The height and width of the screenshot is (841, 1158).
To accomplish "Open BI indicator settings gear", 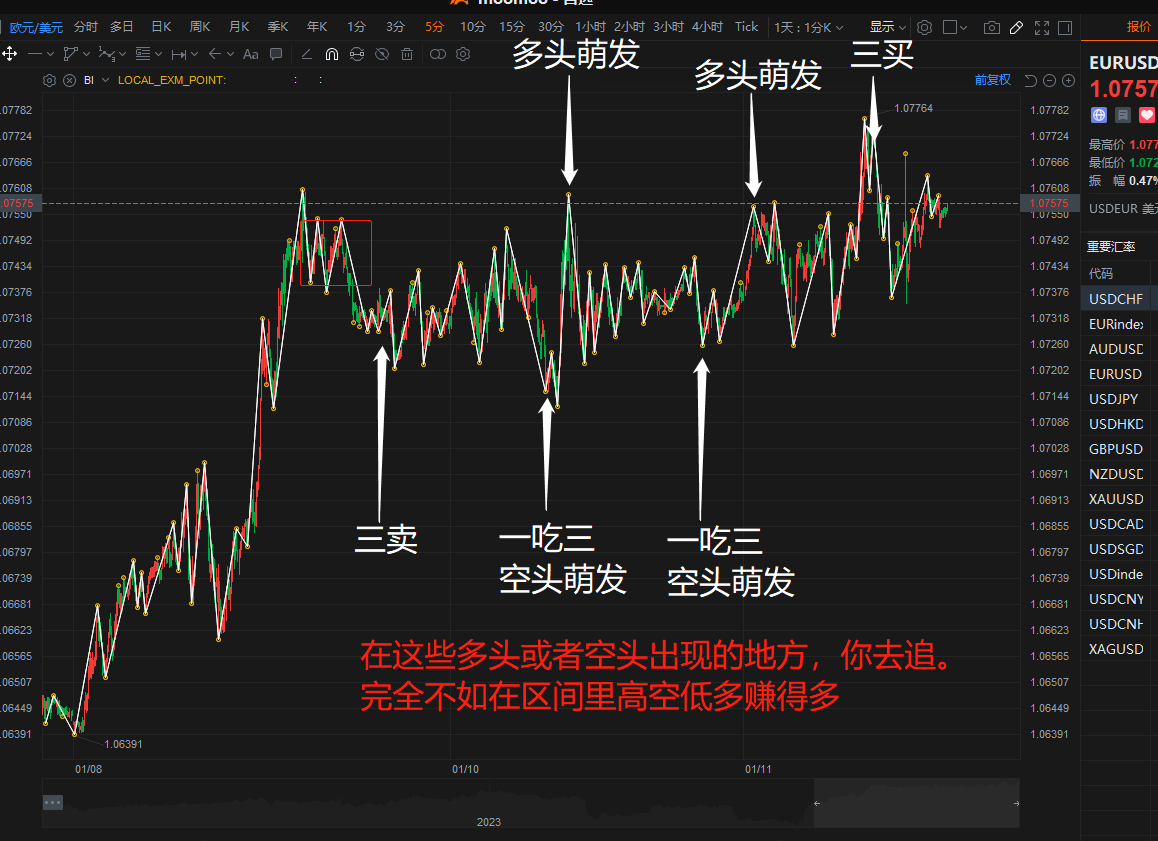I will coord(49,80).
